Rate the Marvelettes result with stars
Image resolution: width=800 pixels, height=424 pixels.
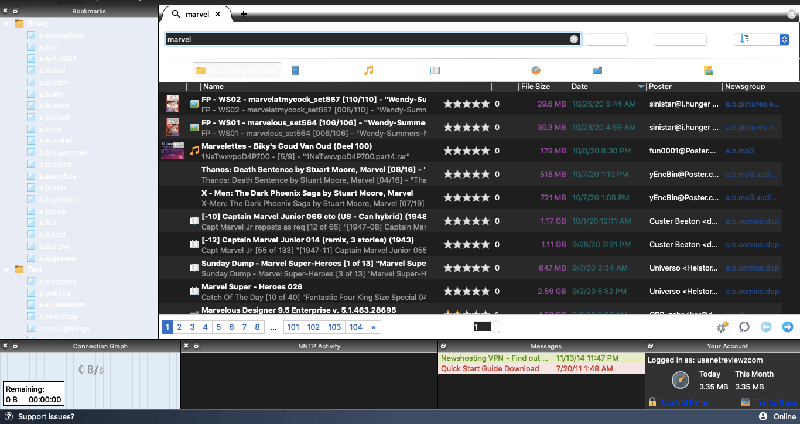[466, 151]
